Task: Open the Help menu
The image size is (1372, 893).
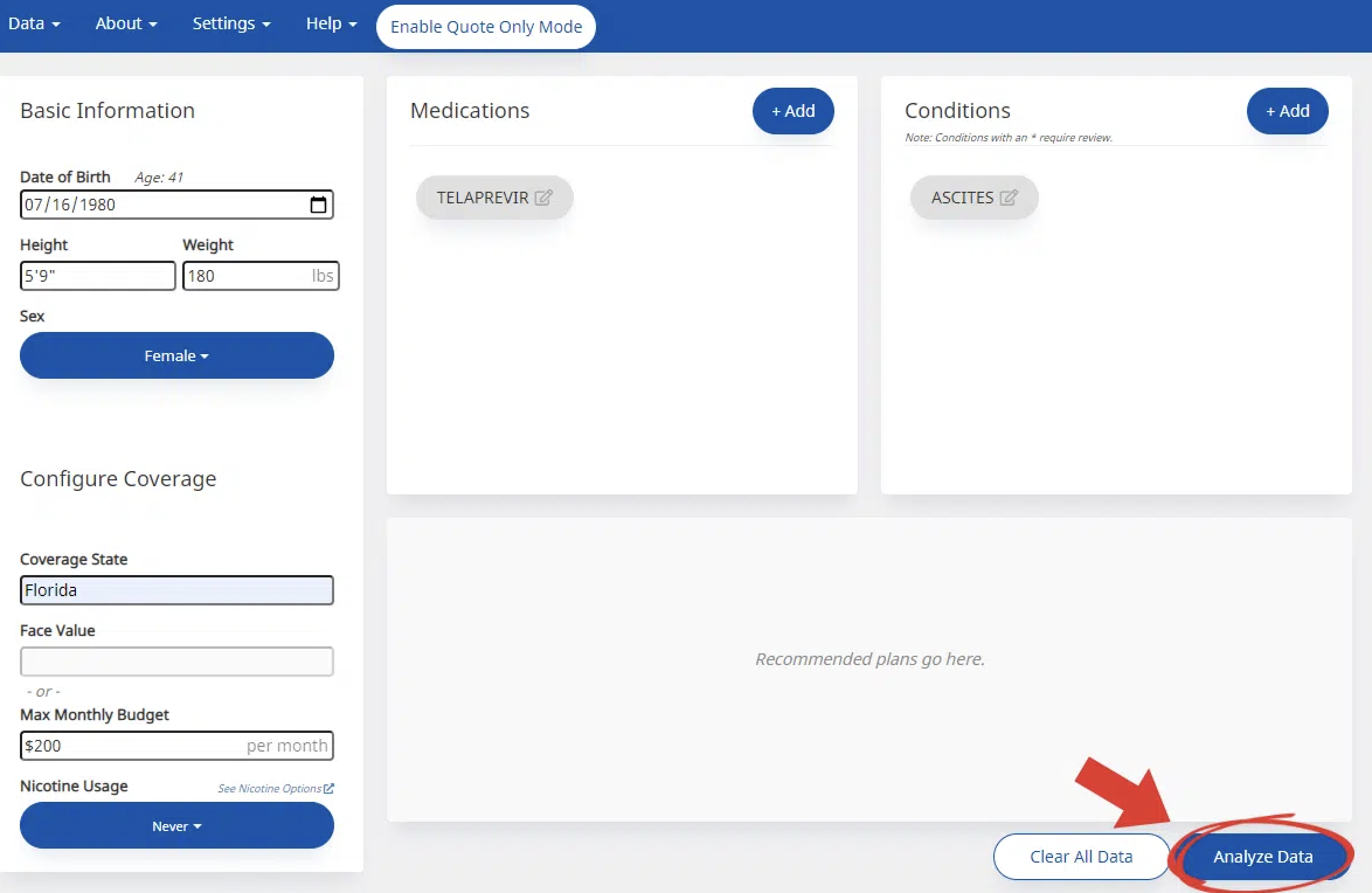Action: tap(331, 23)
